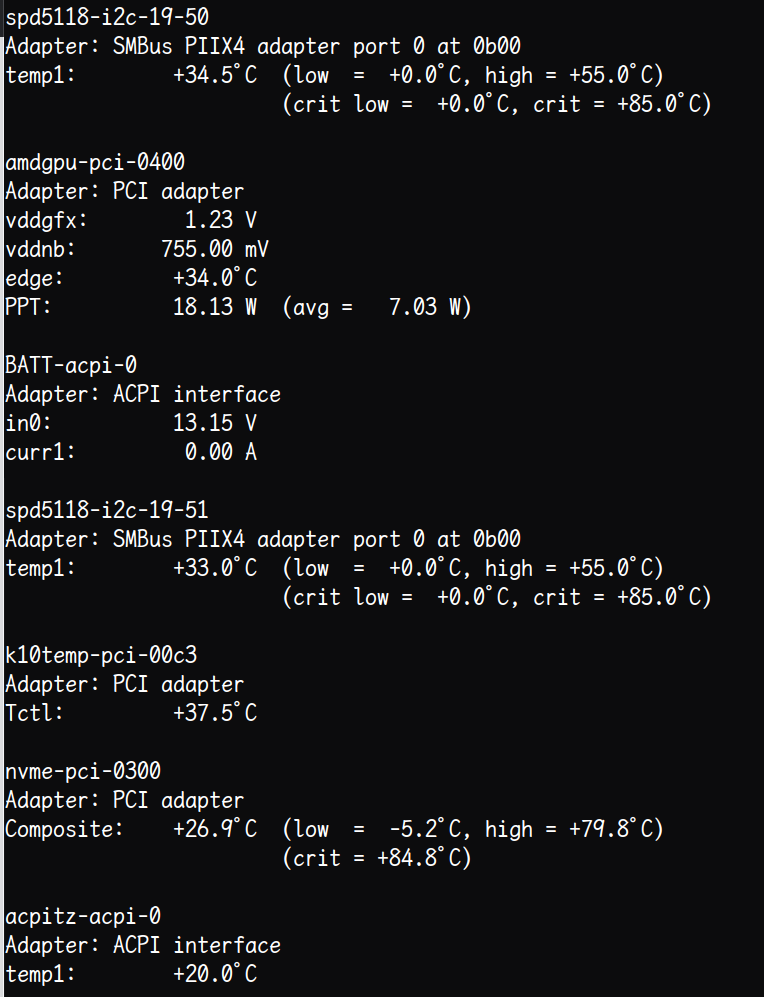Click the nvme-pci-0300 device header
Image resolution: width=764 pixels, height=997 pixels.
pyautogui.click(x=83, y=771)
